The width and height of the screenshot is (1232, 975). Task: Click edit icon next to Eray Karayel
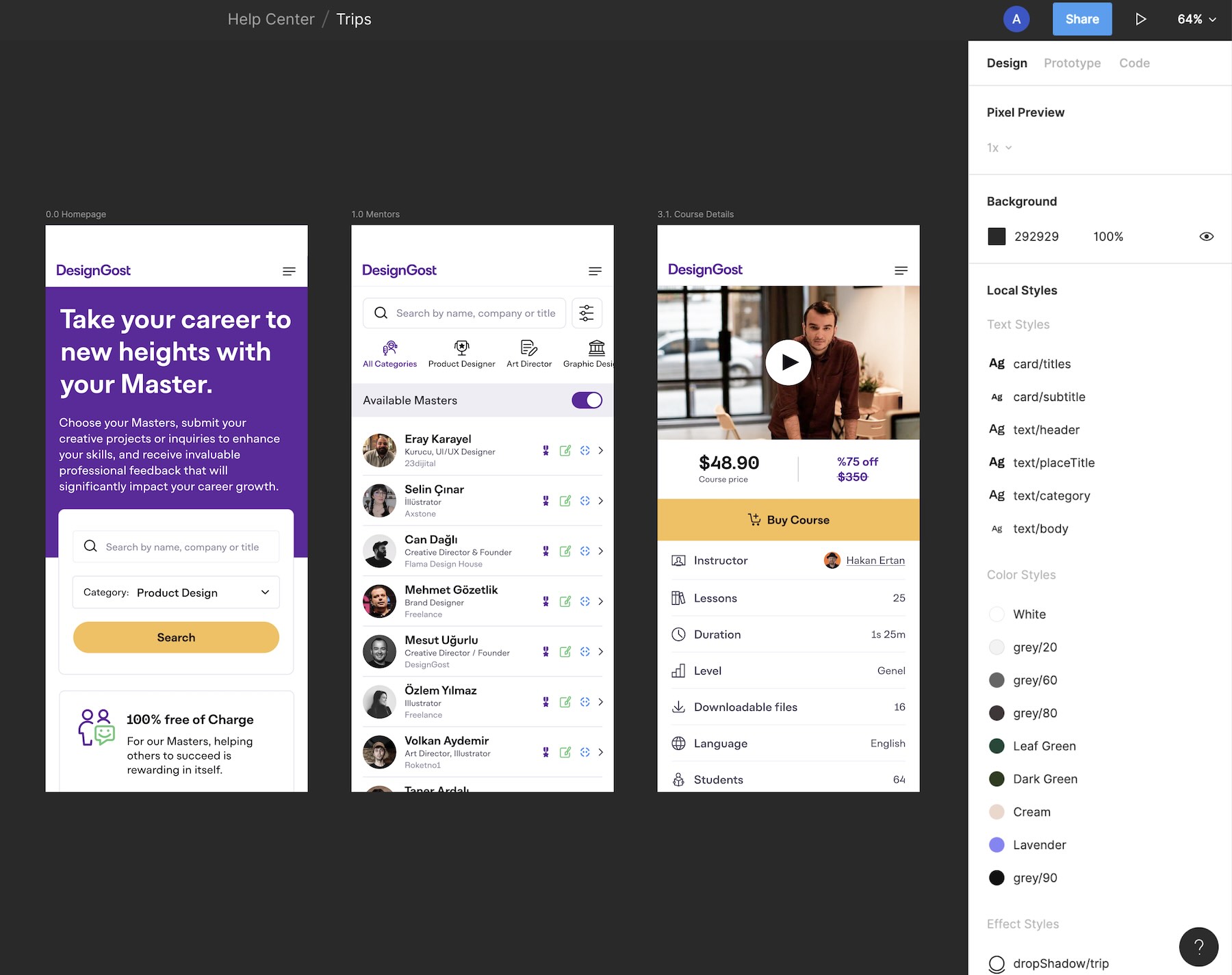pyautogui.click(x=565, y=451)
